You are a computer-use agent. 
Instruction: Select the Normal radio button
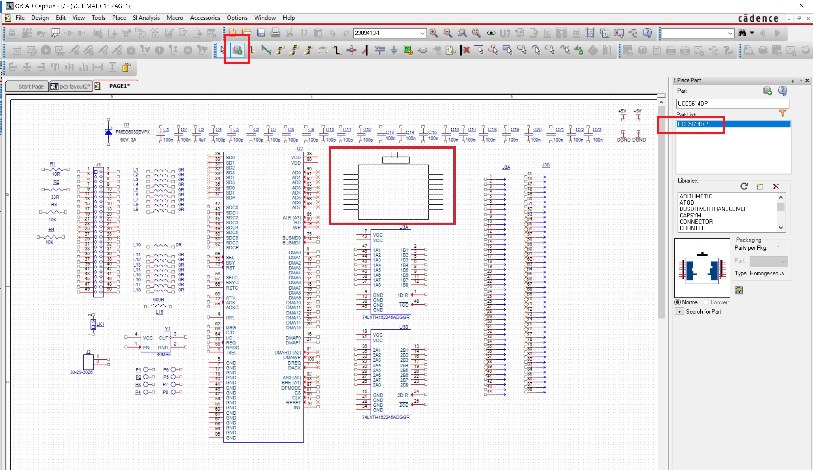pyautogui.click(x=677, y=302)
